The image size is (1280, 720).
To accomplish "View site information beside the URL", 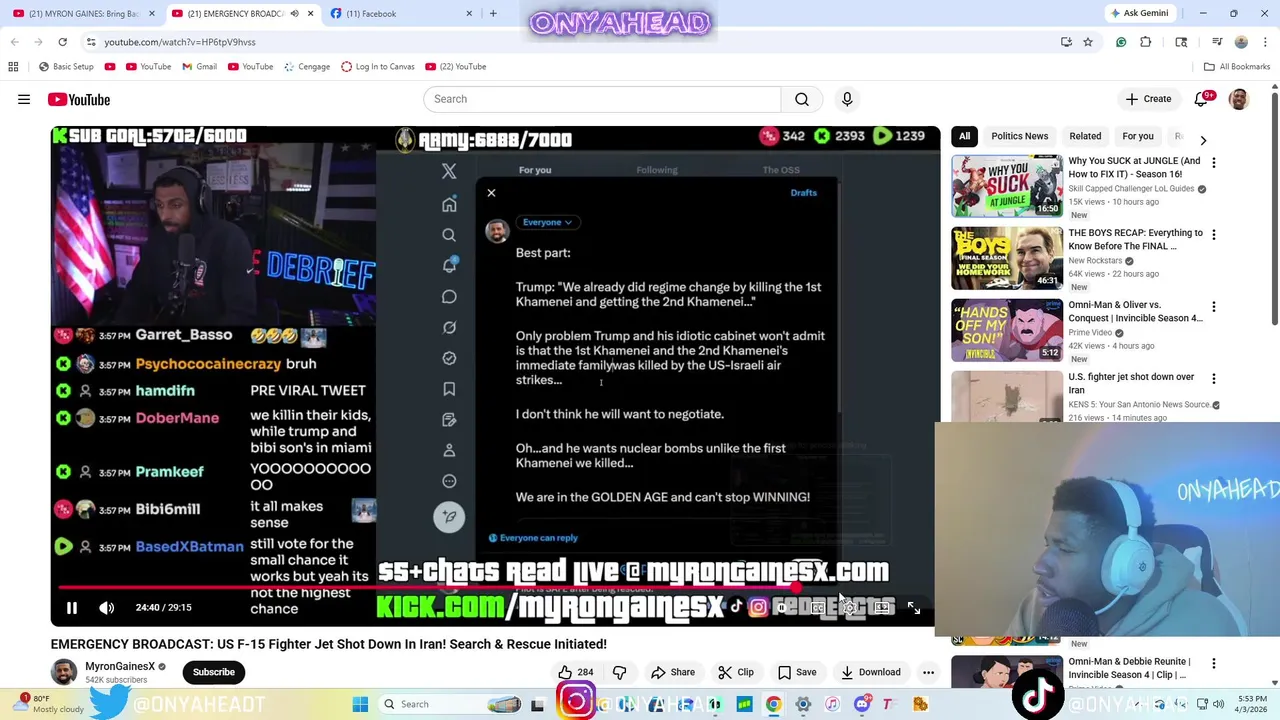I will [91, 42].
